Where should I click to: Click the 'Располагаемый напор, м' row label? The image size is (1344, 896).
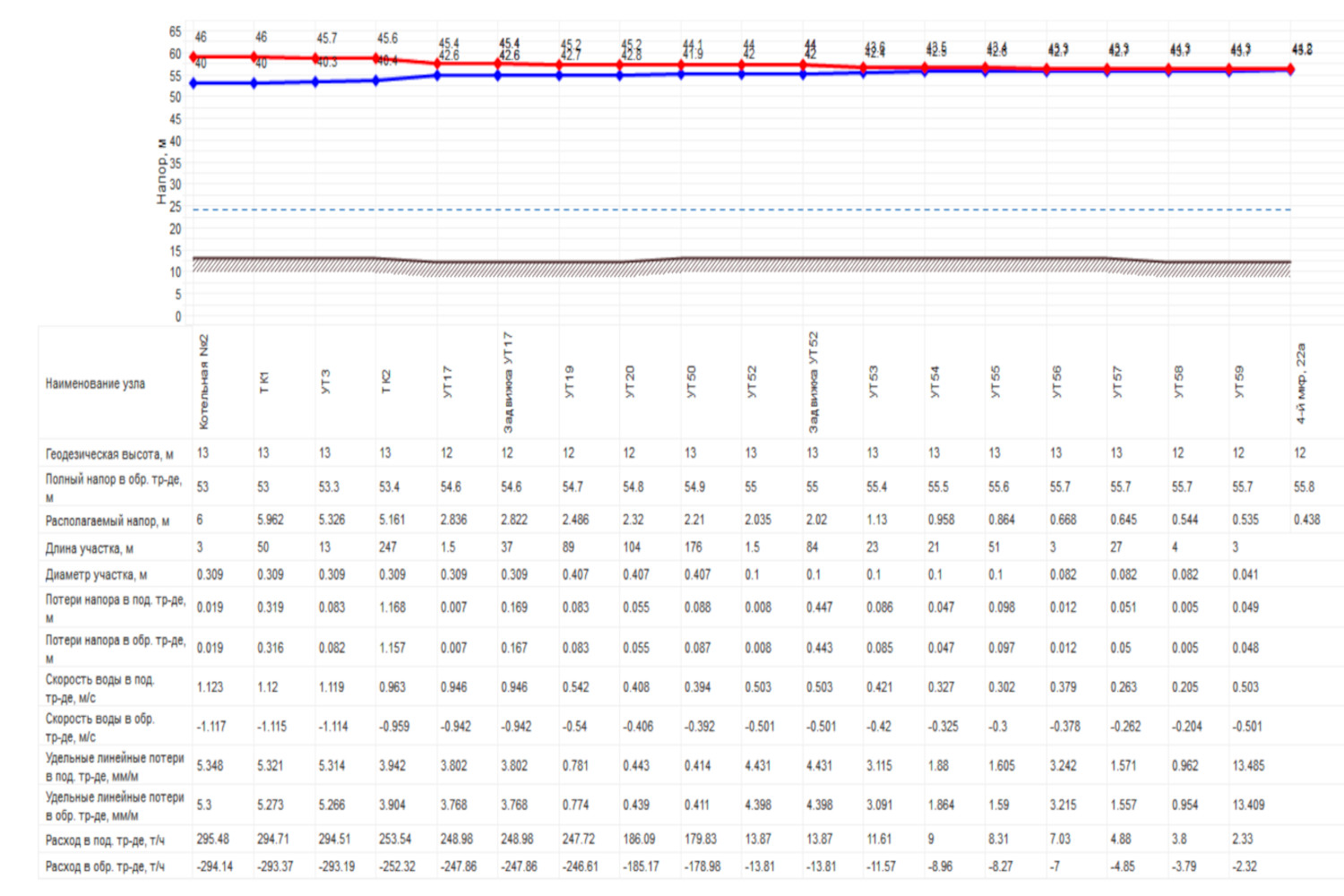click(108, 521)
